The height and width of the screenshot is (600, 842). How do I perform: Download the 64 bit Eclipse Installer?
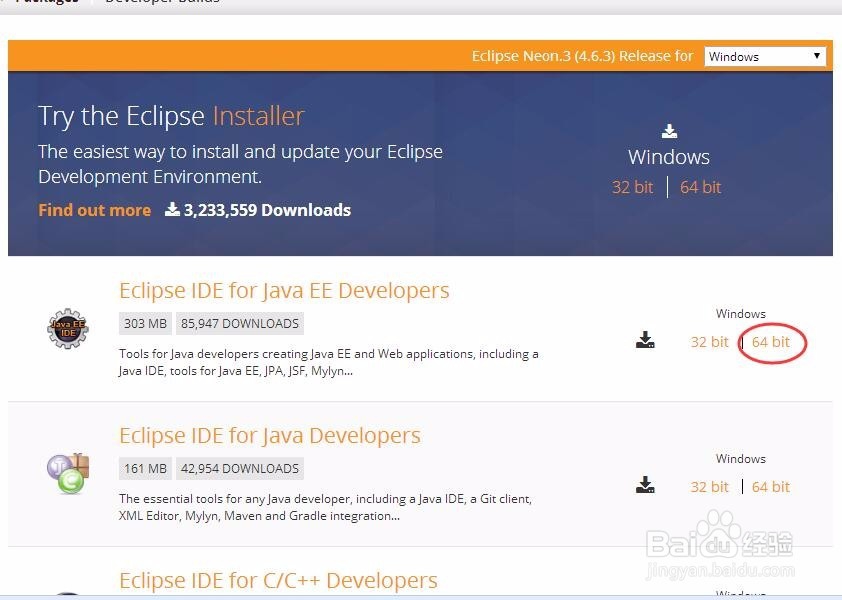tap(700, 187)
